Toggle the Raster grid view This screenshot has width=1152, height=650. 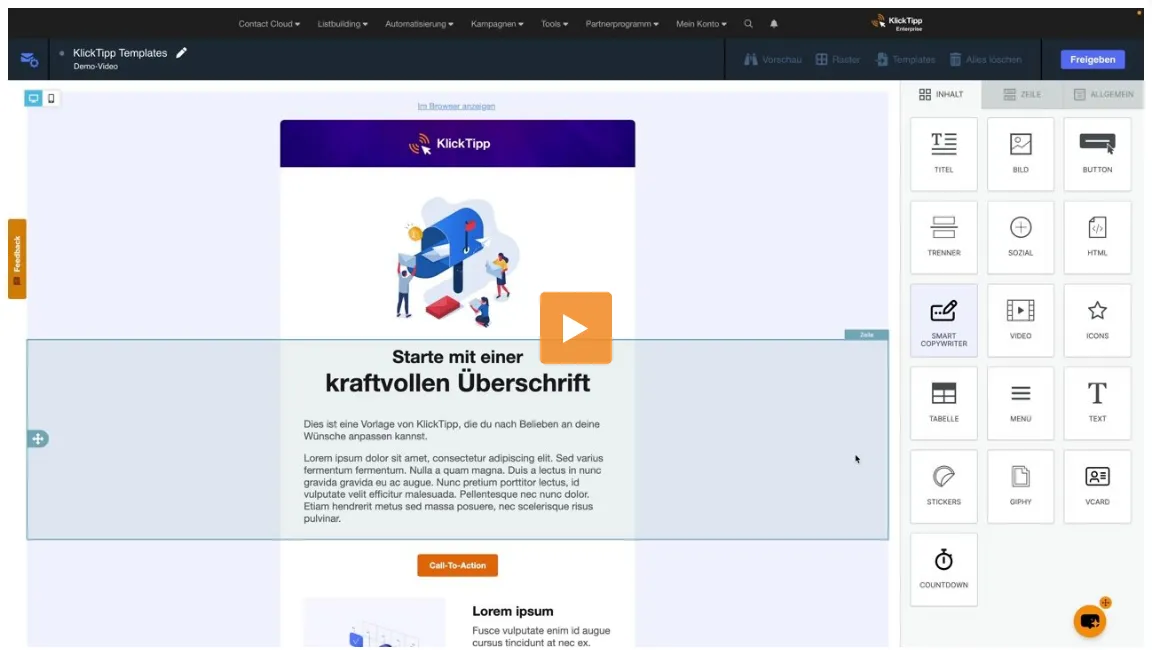pos(838,59)
